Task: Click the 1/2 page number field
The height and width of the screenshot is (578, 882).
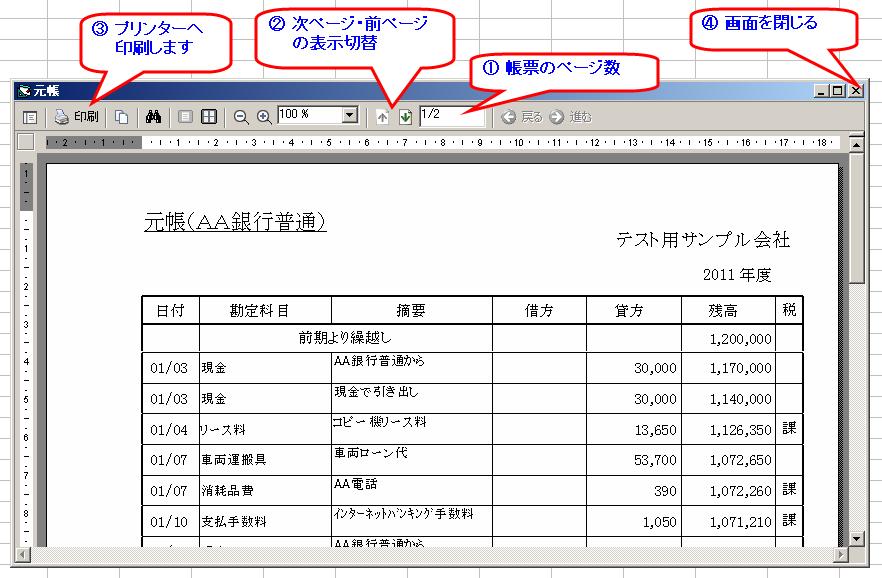Action: click(x=451, y=116)
